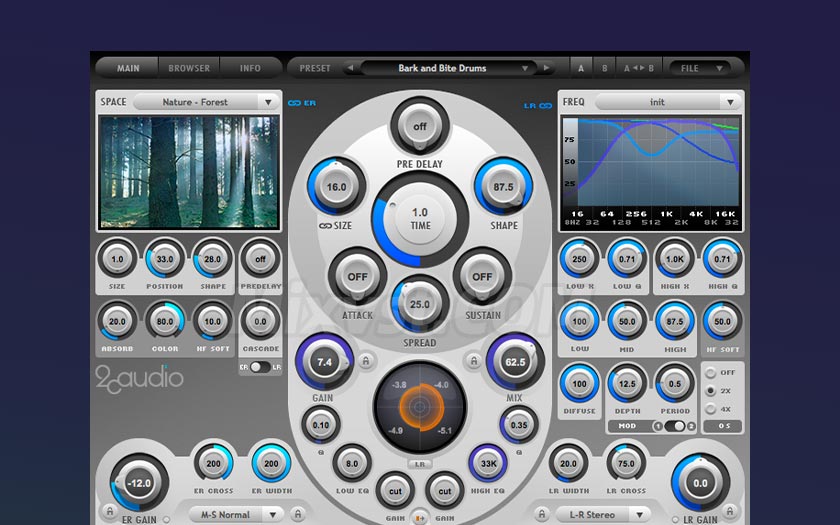This screenshot has width=840, height=525.
Task: Click the SIZE 16.0 knob
Action: (336, 187)
